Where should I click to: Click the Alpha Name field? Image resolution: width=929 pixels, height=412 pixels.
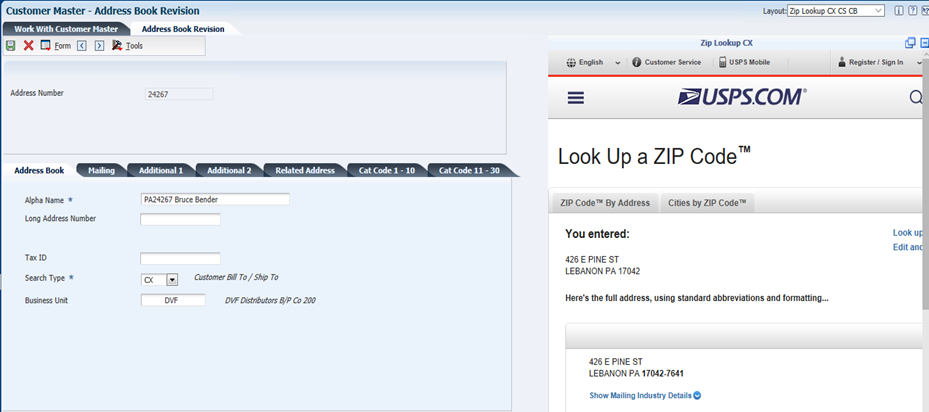click(215, 200)
